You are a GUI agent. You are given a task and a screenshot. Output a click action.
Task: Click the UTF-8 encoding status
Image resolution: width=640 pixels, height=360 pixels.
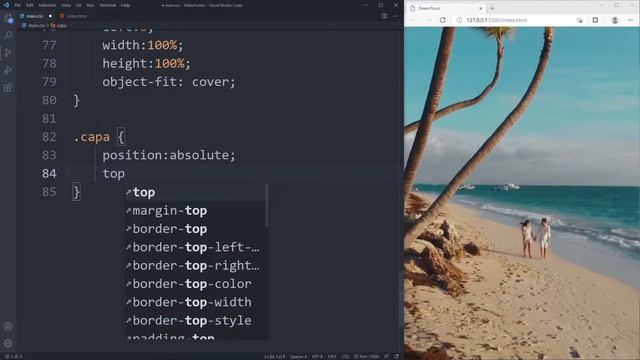pyautogui.click(x=317, y=356)
